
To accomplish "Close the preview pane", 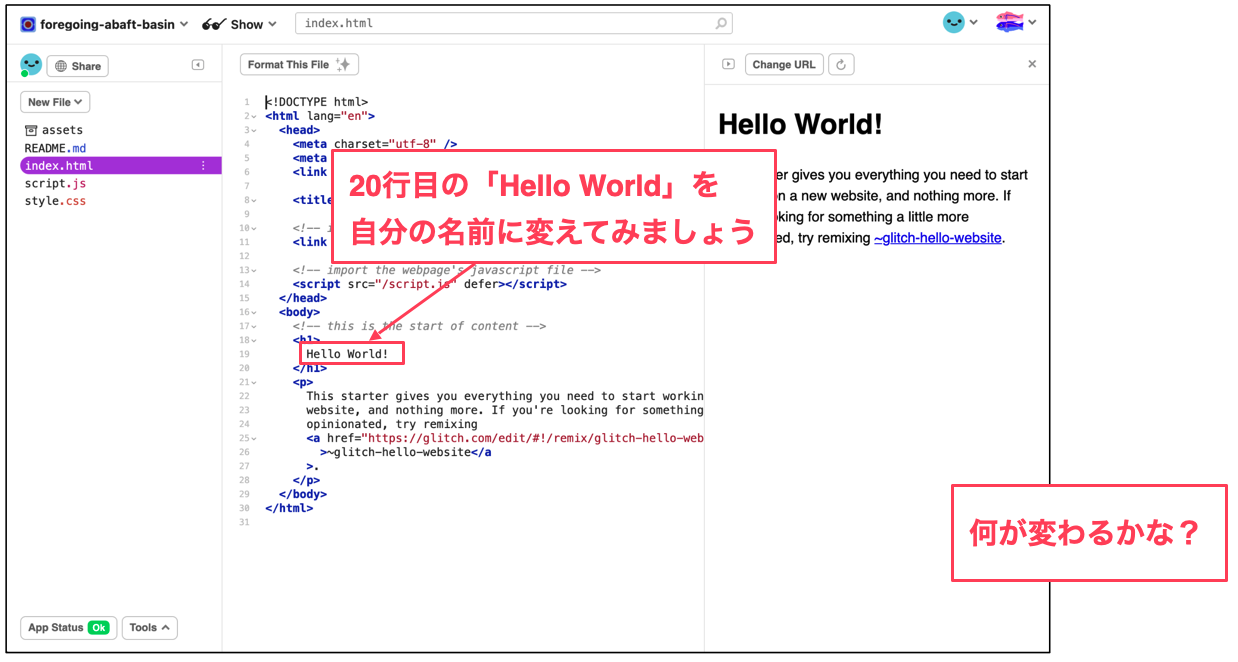I will (1032, 64).
